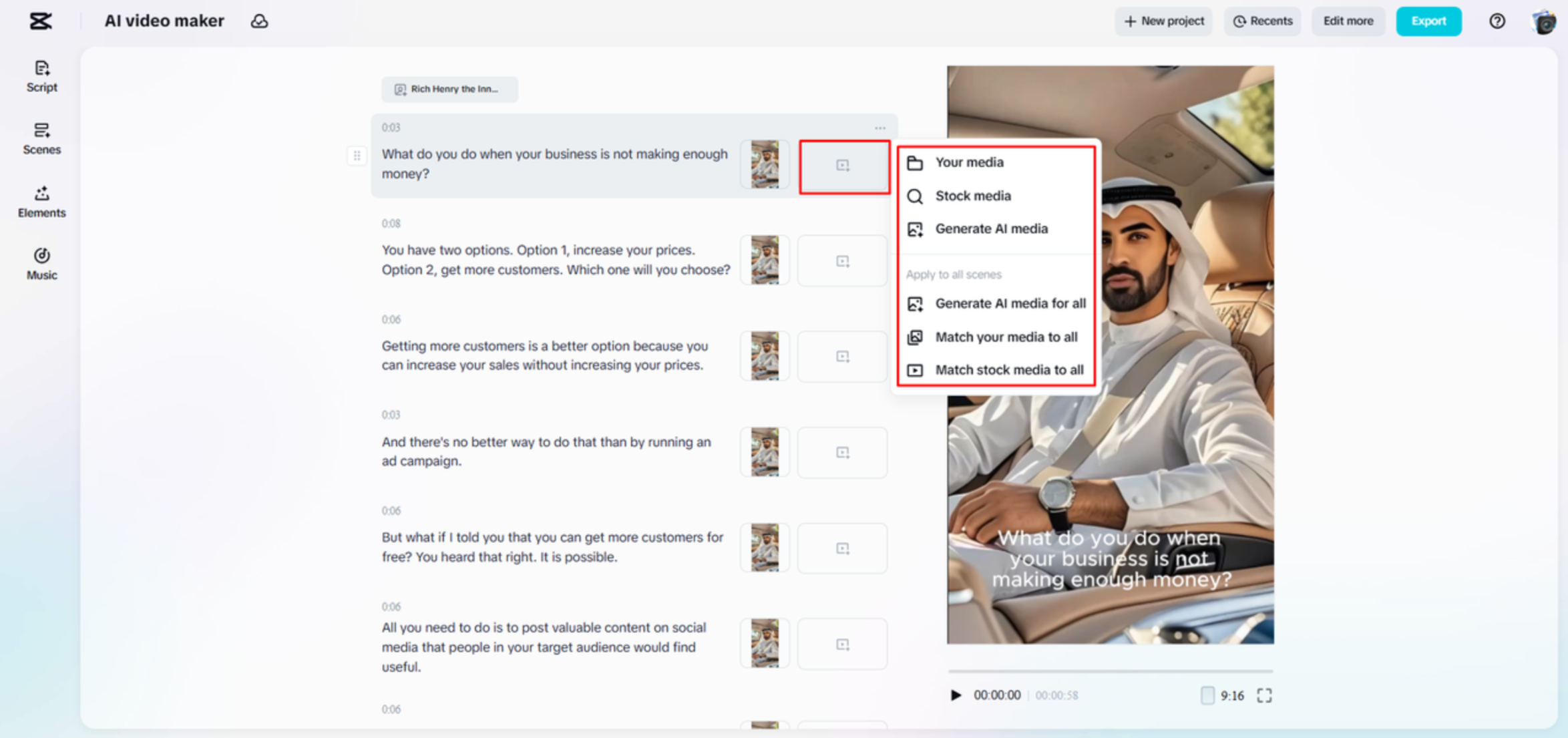
Task: Play the video preview
Action: coord(956,695)
